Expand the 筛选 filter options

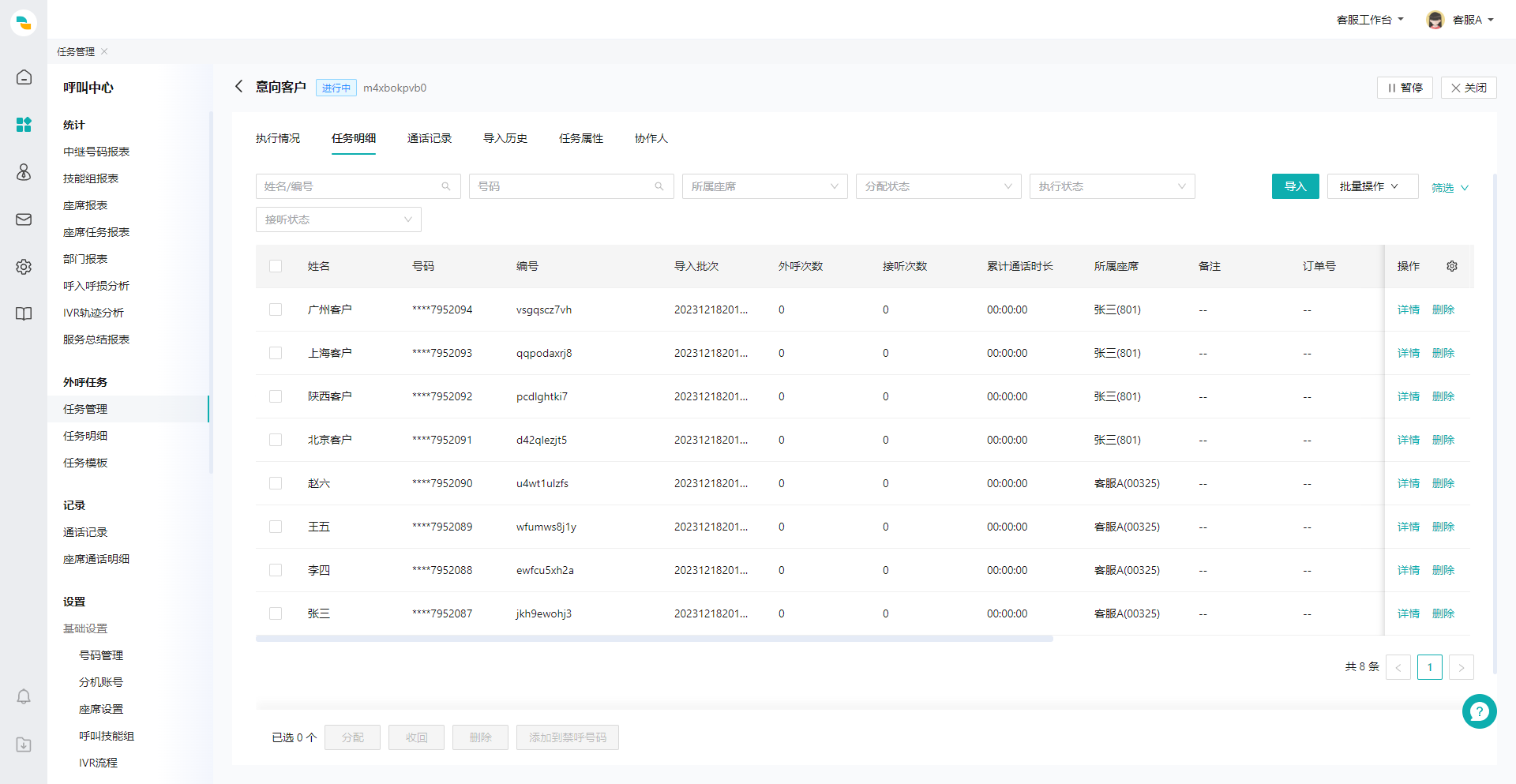tap(1450, 188)
